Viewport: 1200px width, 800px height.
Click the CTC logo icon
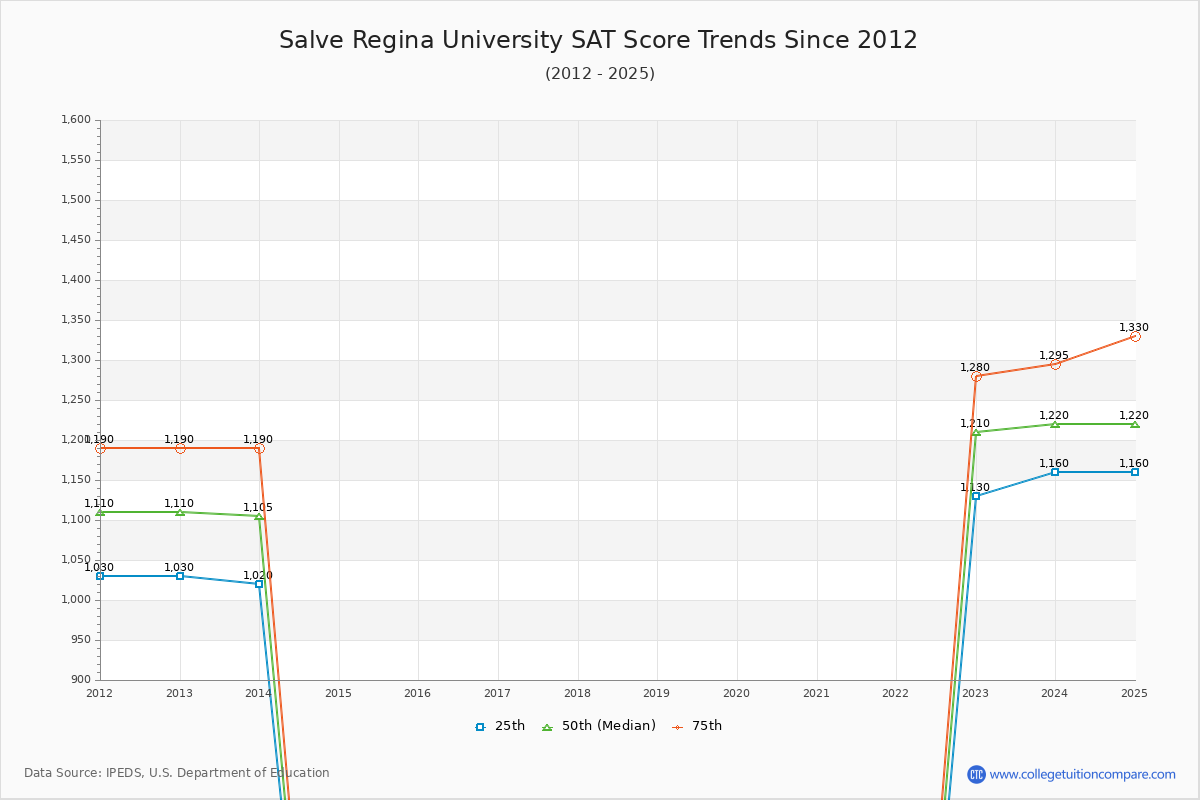(x=976, y=774)
